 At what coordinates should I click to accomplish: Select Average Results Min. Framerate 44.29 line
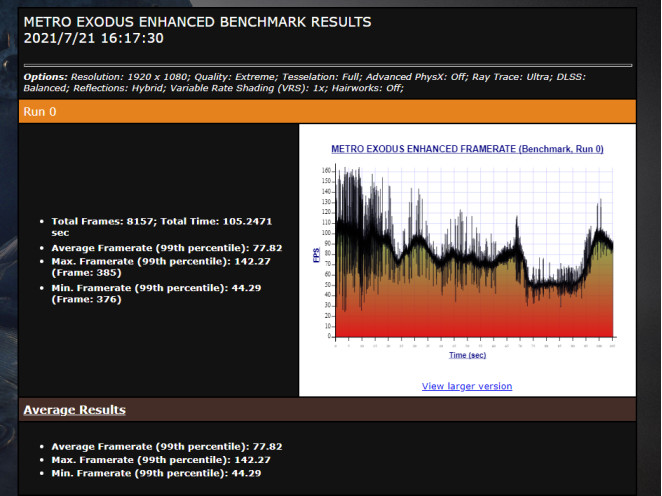point(156,473)
